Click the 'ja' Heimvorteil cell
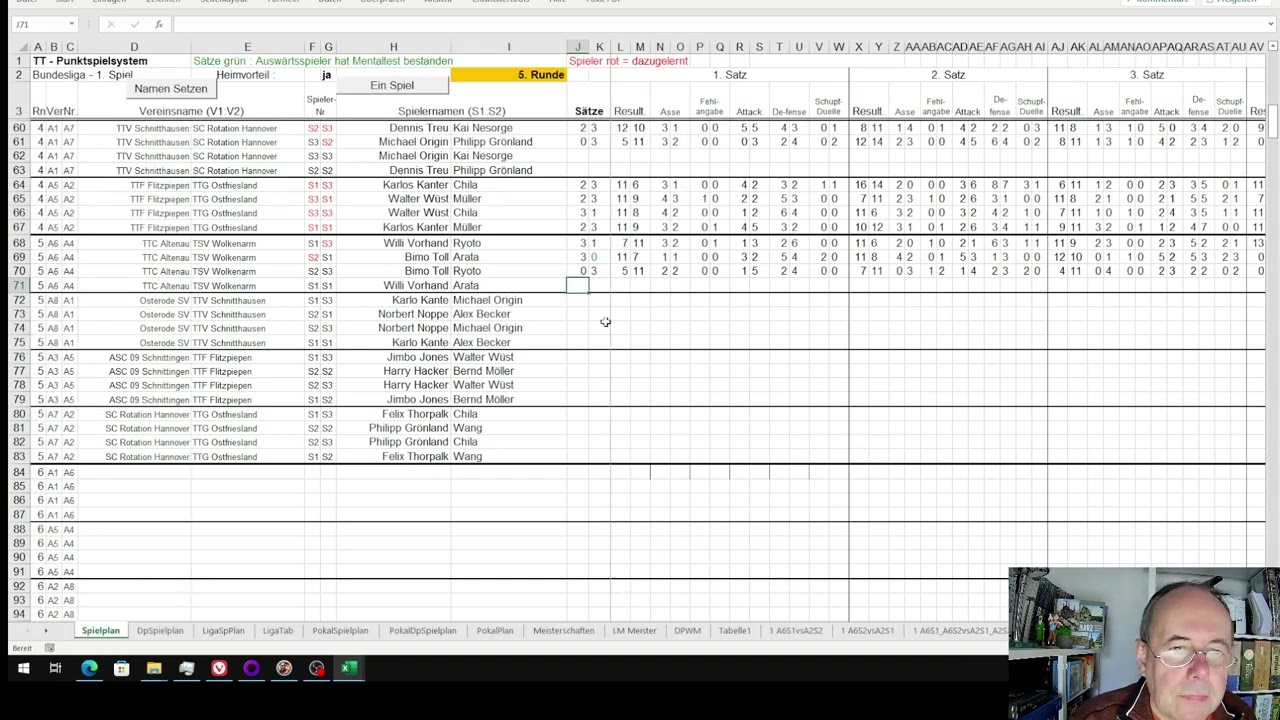The height and width of the screenshot is (720, 1280). click(326, 75)
